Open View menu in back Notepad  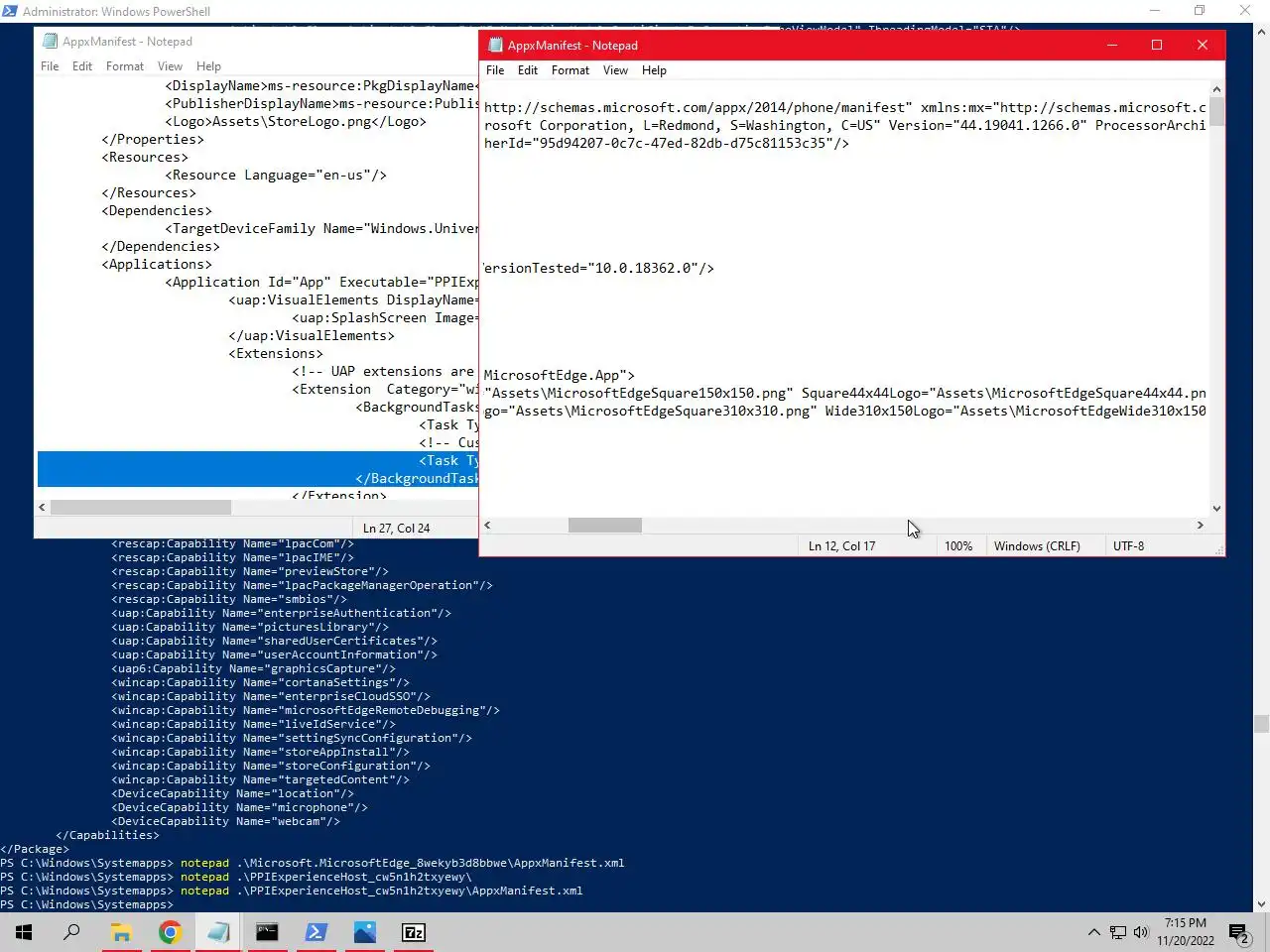coord(170,66)
